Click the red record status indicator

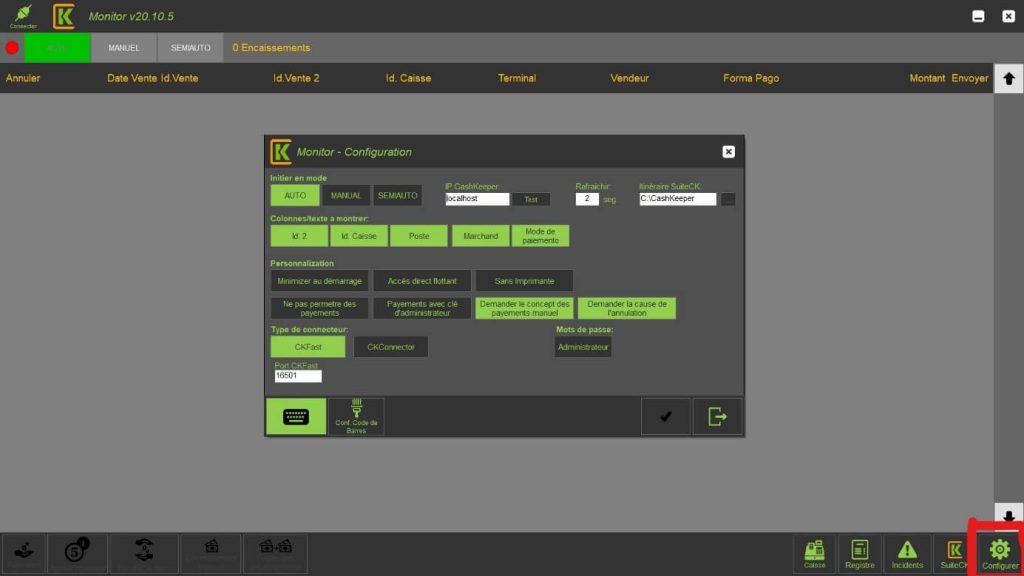click(12, 48)
